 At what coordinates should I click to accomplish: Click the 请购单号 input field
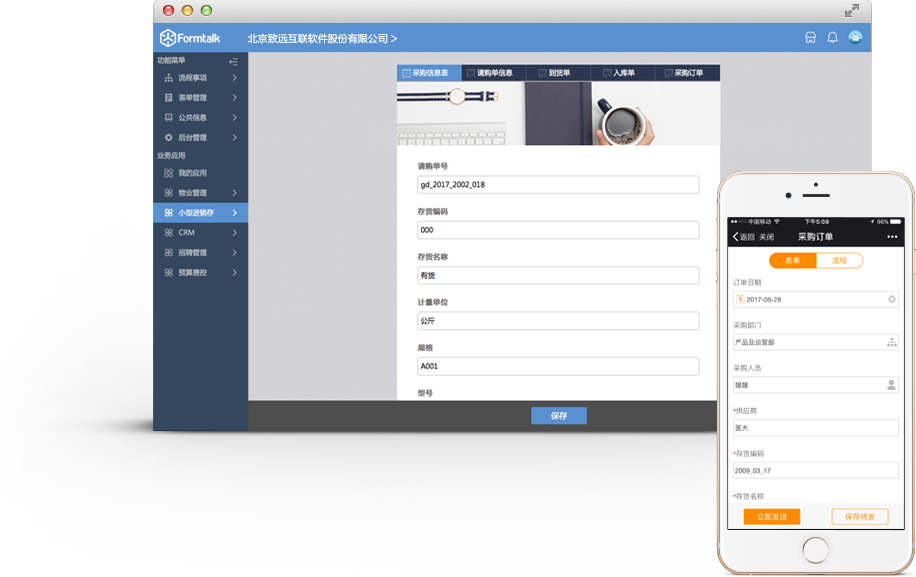tap(558, 185)
